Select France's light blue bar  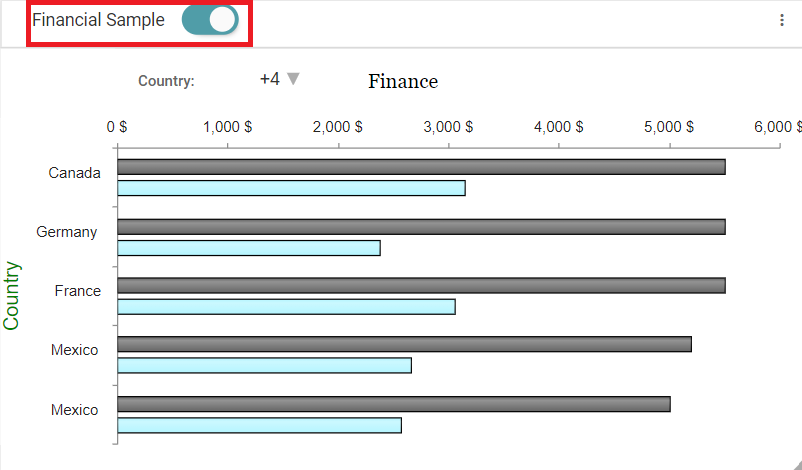click(x=286, y=306)
